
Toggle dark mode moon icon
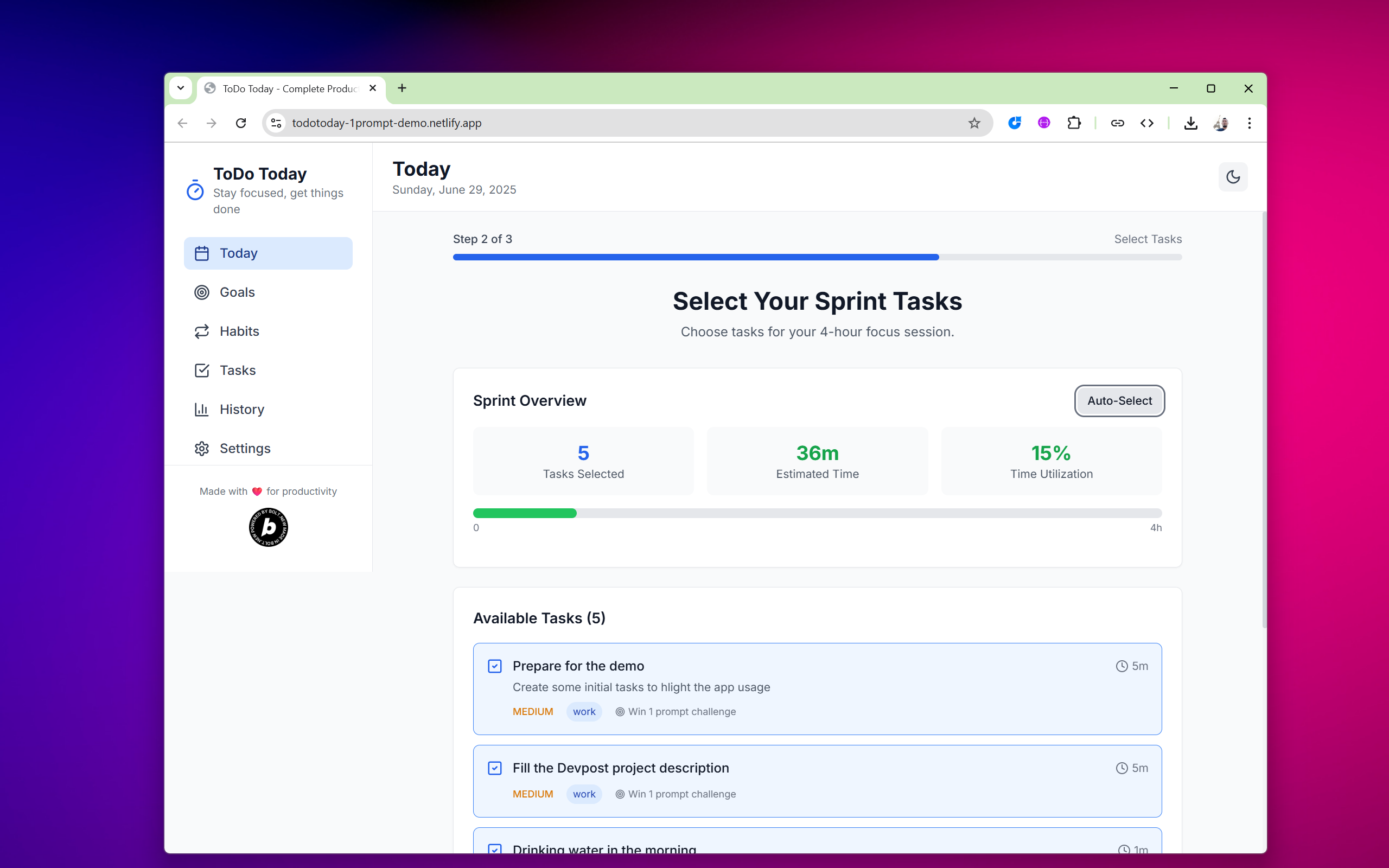1232,177
